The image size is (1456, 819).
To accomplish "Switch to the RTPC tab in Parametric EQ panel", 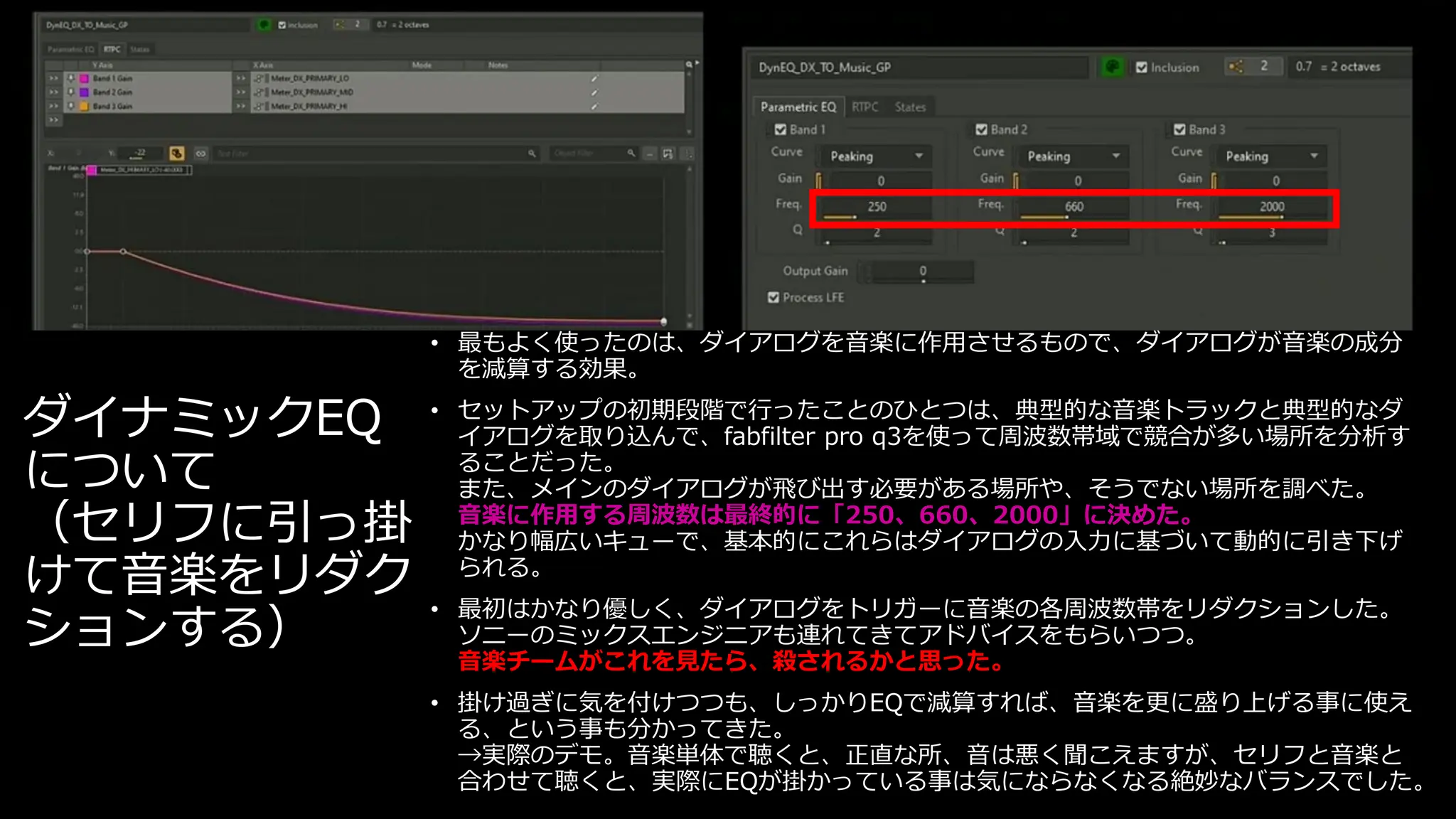I will click(x=864, y=107).
